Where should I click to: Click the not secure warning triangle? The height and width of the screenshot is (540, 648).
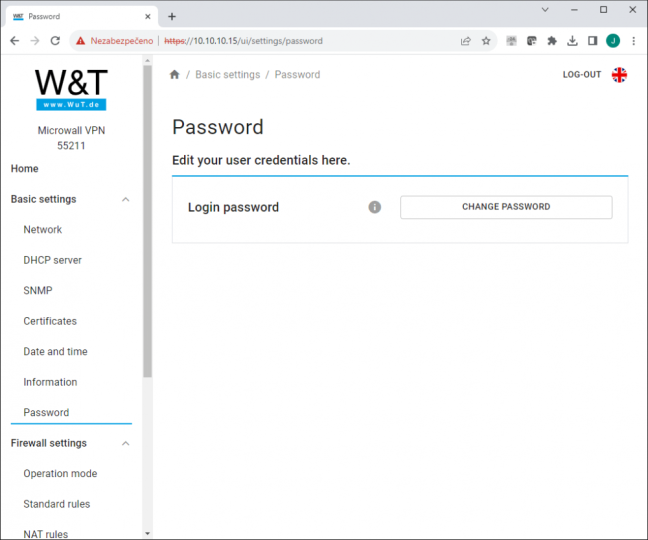[x=81, y=41]
